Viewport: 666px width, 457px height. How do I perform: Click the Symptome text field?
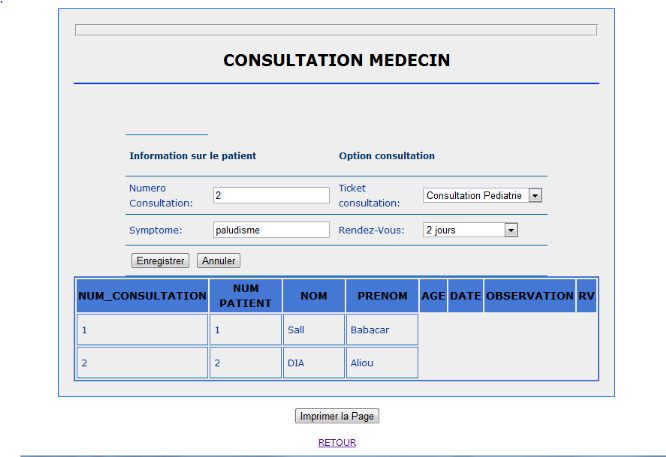pos(271,230)
